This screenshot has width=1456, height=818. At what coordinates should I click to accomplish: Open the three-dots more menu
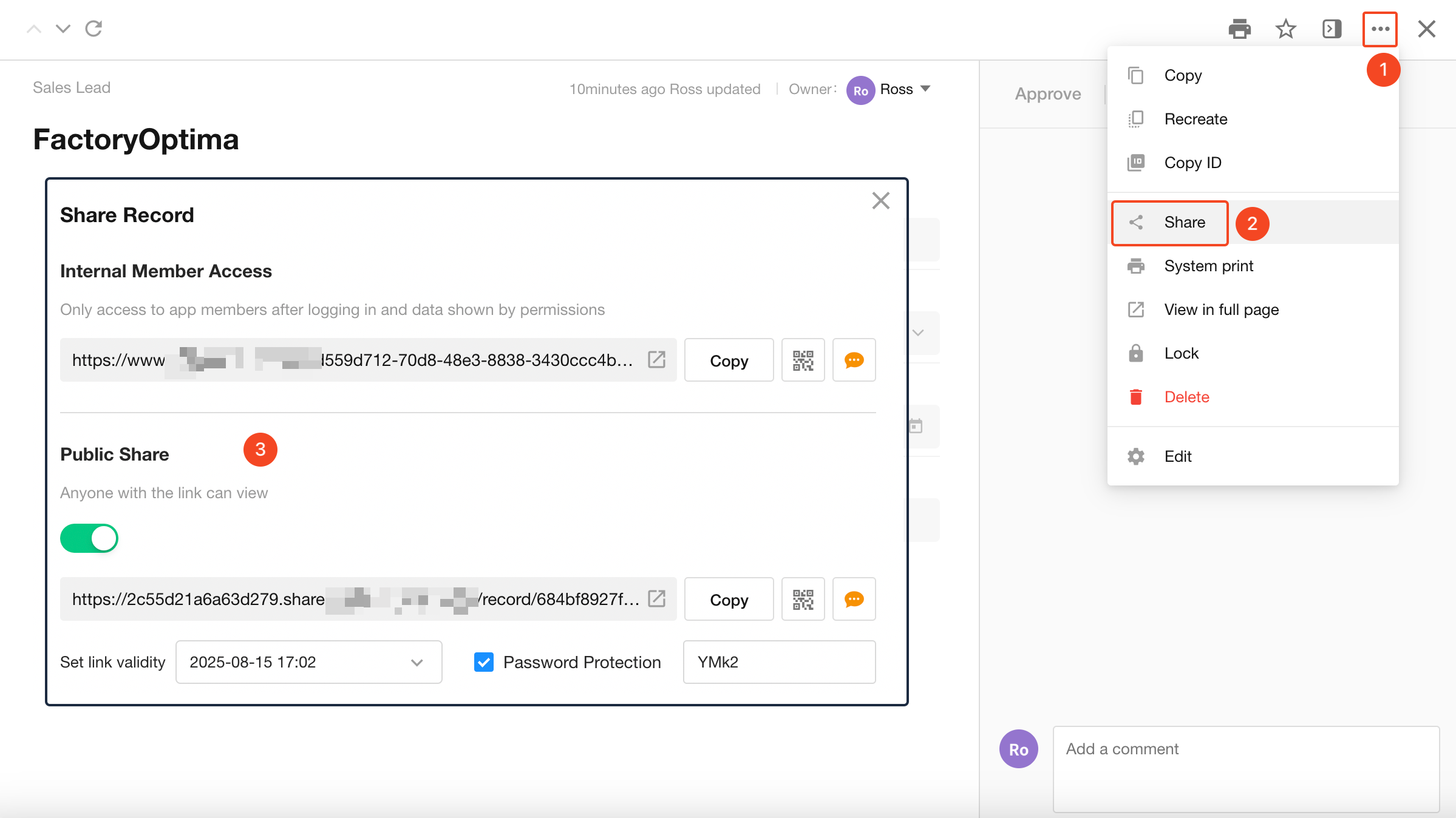click(x=1379, y=29)
